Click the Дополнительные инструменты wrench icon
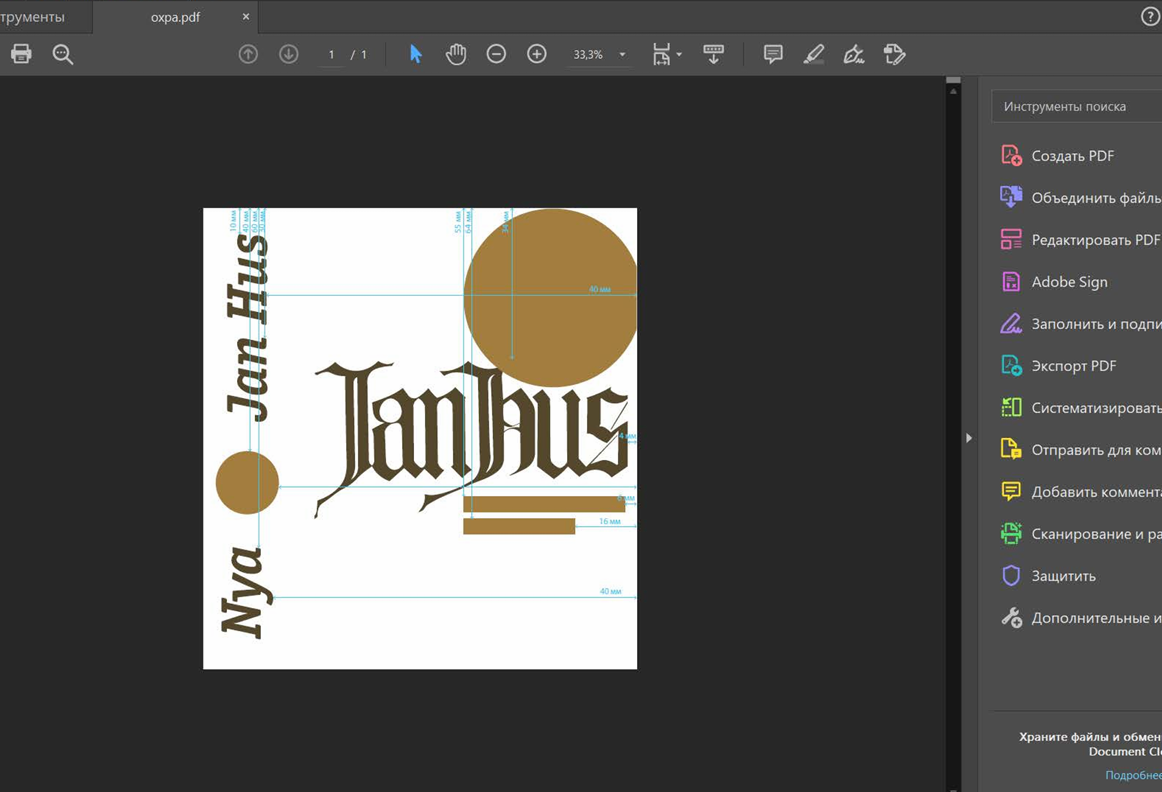The width and height of the screenshot is (1162, 792). pos(1012,617)
